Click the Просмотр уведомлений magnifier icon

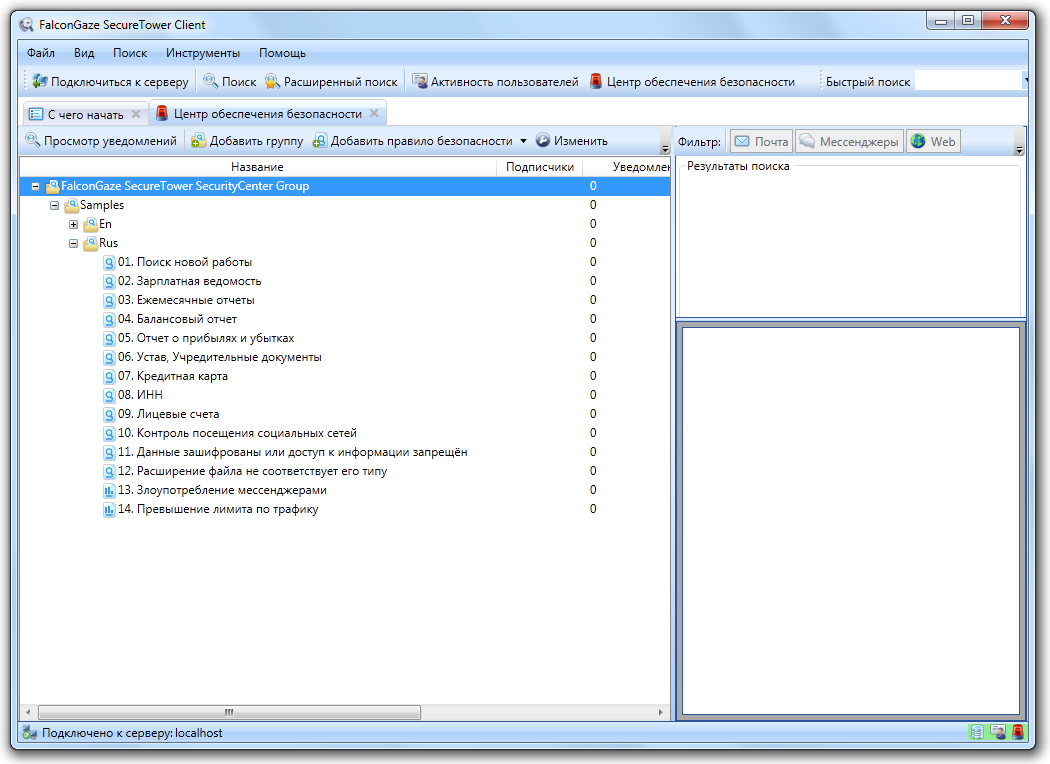pyautogui.click(x=32, y=140)
